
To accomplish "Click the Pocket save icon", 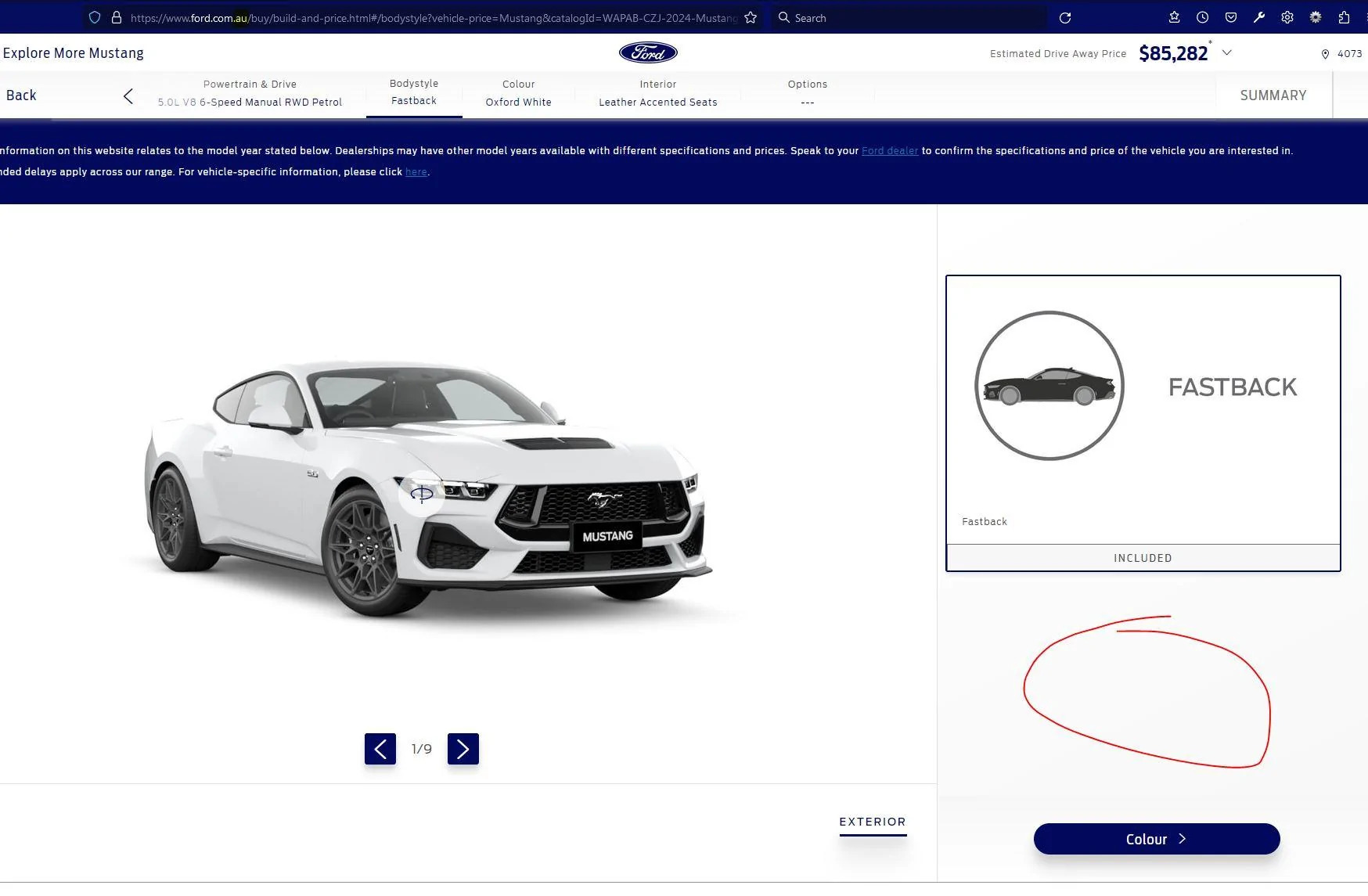I will coord(1230,17).
